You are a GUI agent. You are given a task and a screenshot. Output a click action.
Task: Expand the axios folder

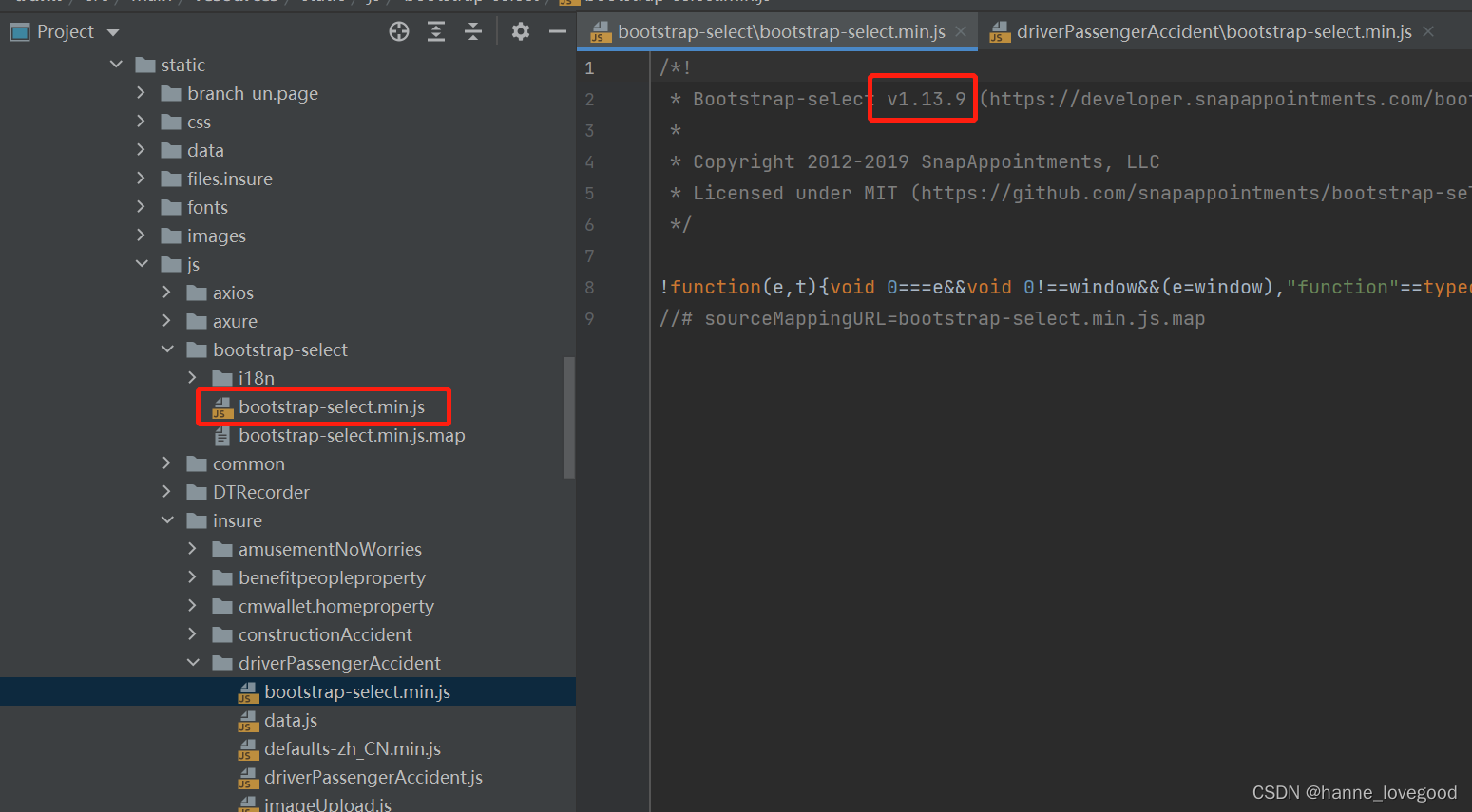click(x=167, y=293)
